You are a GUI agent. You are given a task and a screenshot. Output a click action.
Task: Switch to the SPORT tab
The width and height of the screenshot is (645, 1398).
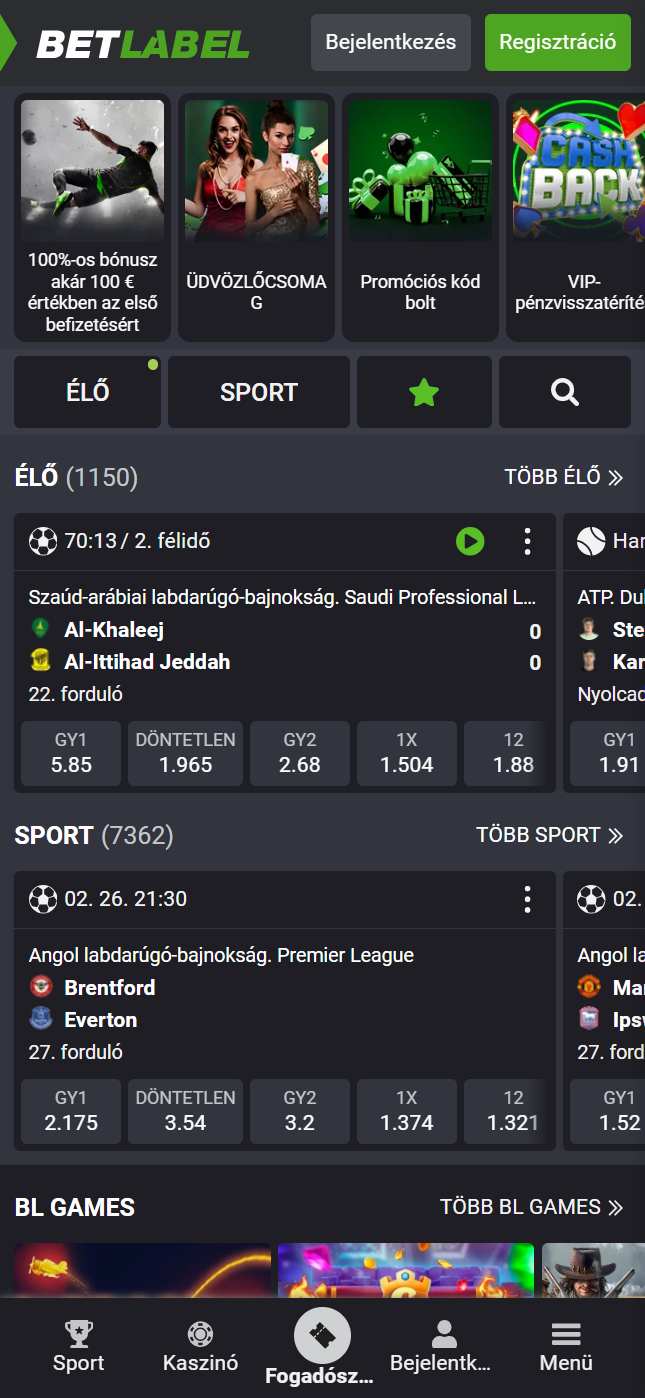coord(259,392)
